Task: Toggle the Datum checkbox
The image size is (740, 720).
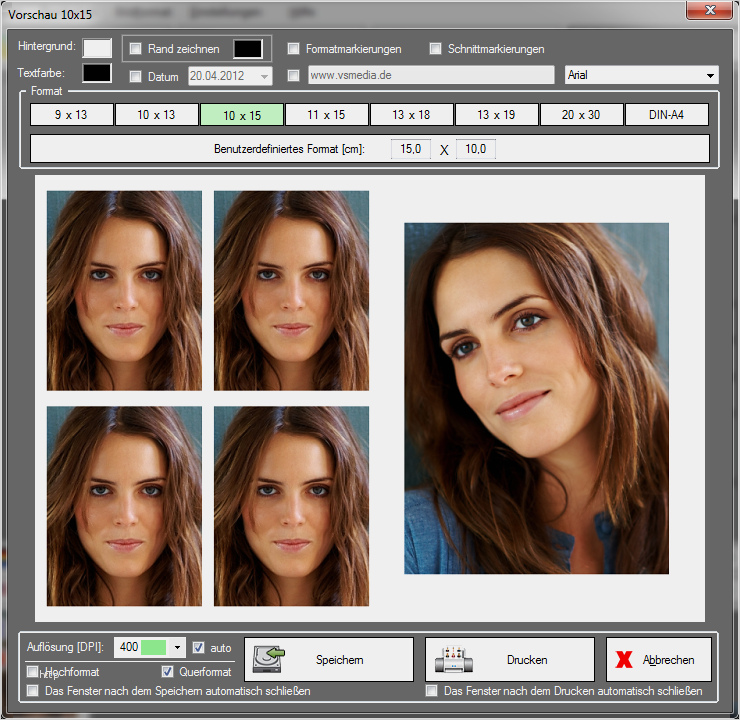Action: (136, 76)
